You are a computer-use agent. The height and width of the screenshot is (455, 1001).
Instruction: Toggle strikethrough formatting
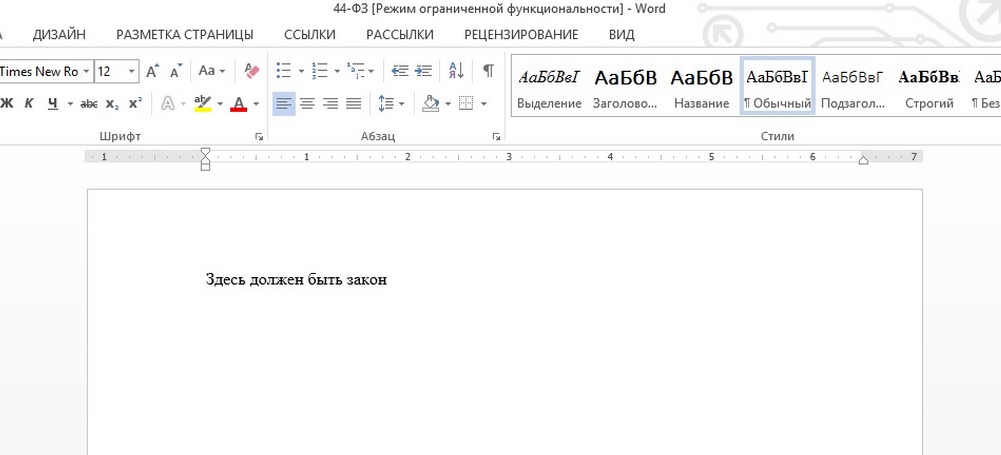pyautogui.click(x=89, y=103)
